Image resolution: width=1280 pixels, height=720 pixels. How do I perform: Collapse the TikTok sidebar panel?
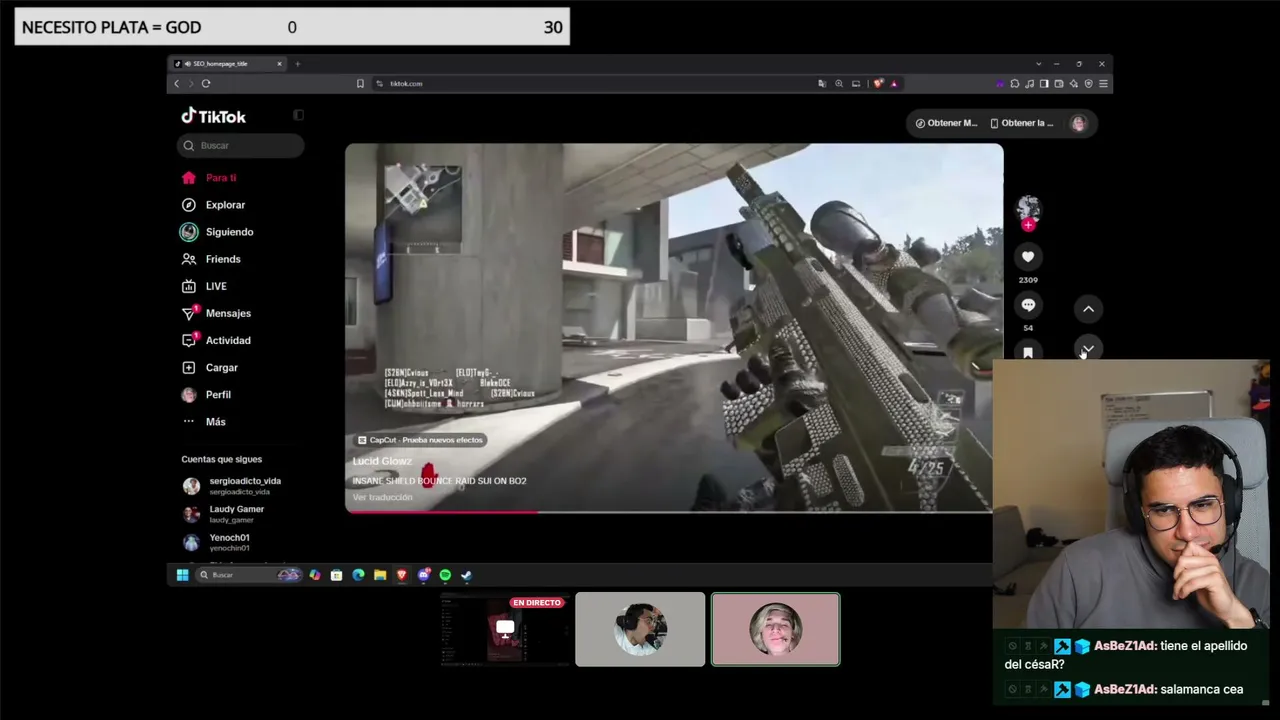298,115
